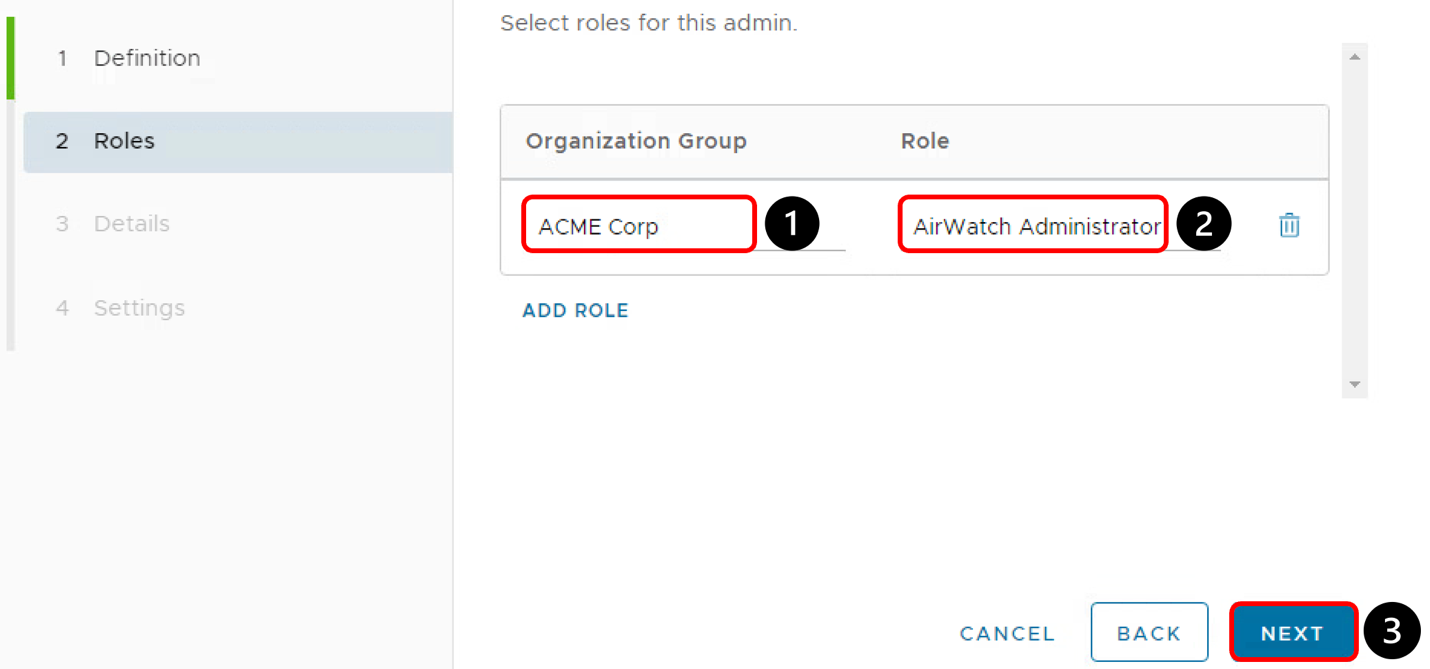Click the Organization Group column header

tap(636, 141)
